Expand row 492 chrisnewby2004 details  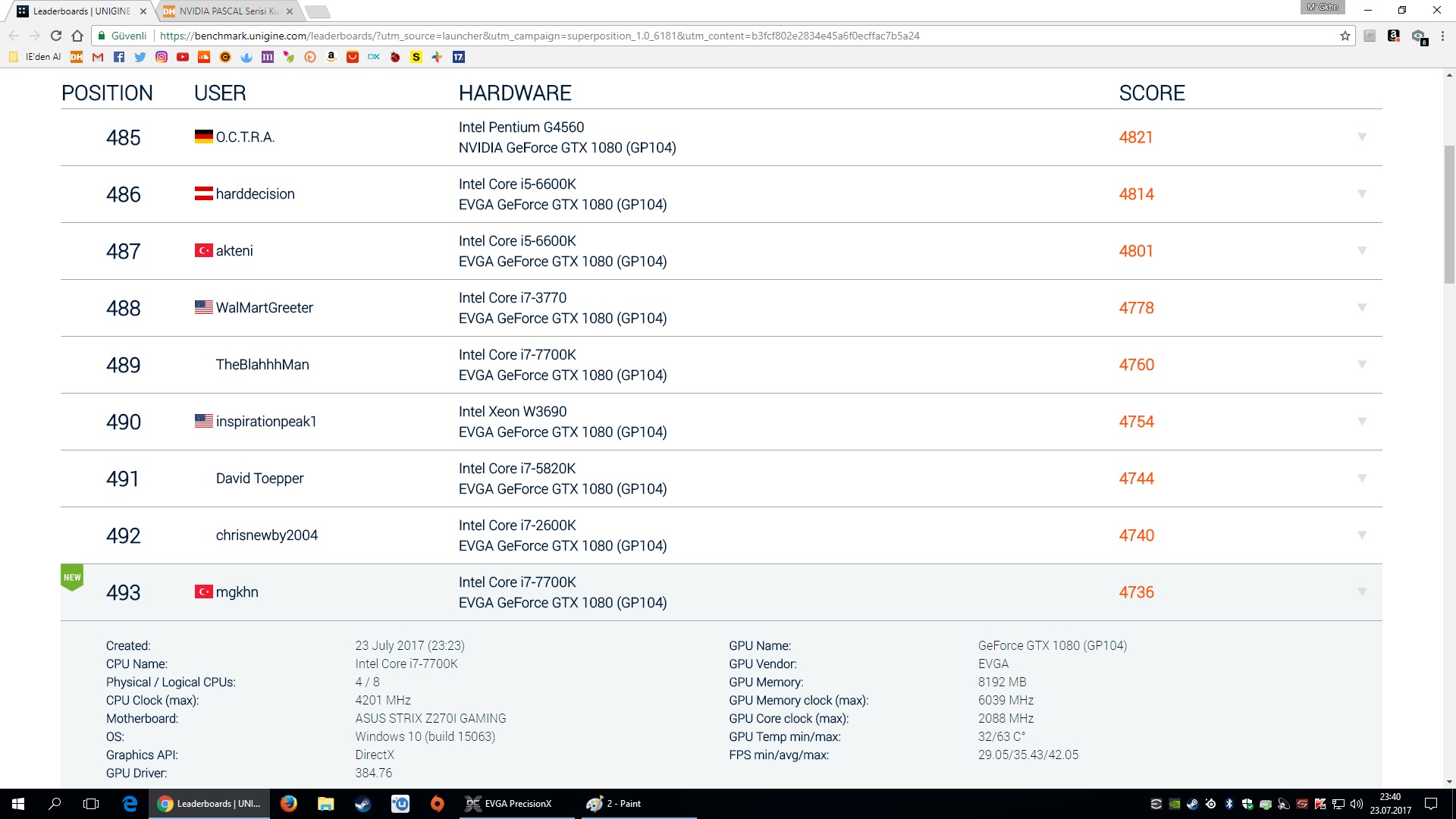coord(1362,535)
